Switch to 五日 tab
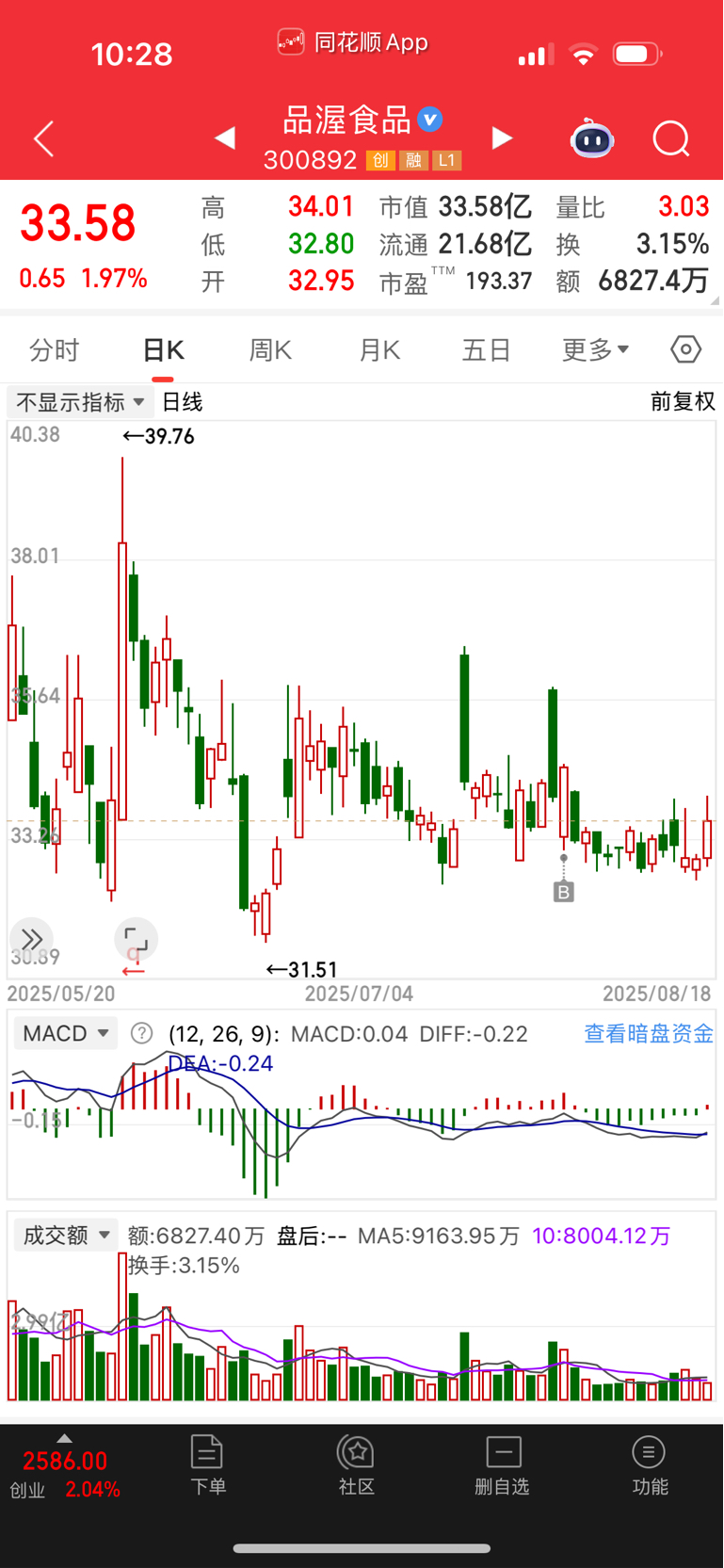 (487, 350)
